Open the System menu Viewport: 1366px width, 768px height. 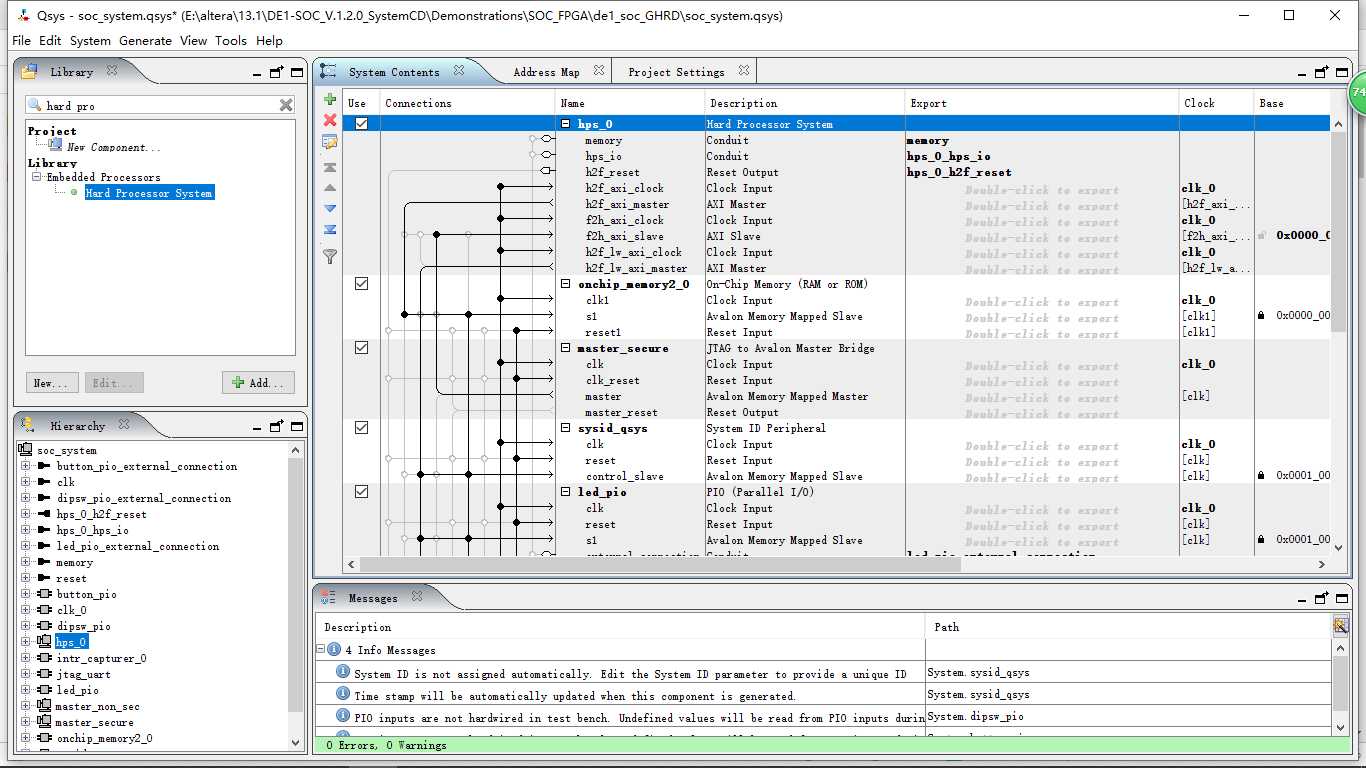coord(90,41)
